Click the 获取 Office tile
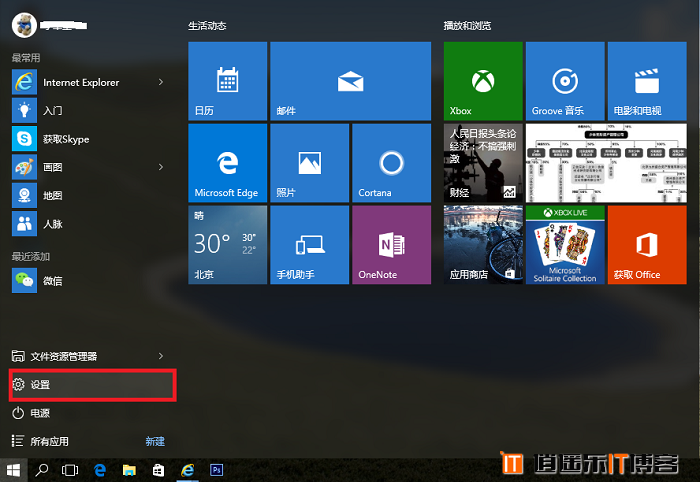The image size is (700, 482). click(x=647, y=245)
